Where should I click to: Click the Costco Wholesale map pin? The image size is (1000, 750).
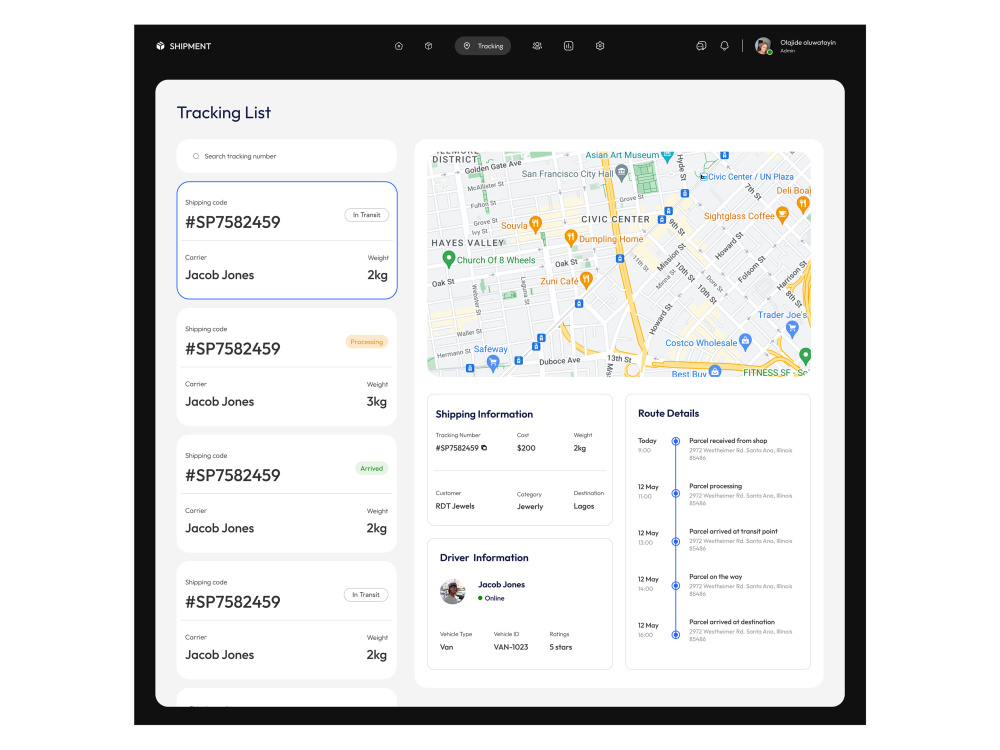[x=745, y=341]
